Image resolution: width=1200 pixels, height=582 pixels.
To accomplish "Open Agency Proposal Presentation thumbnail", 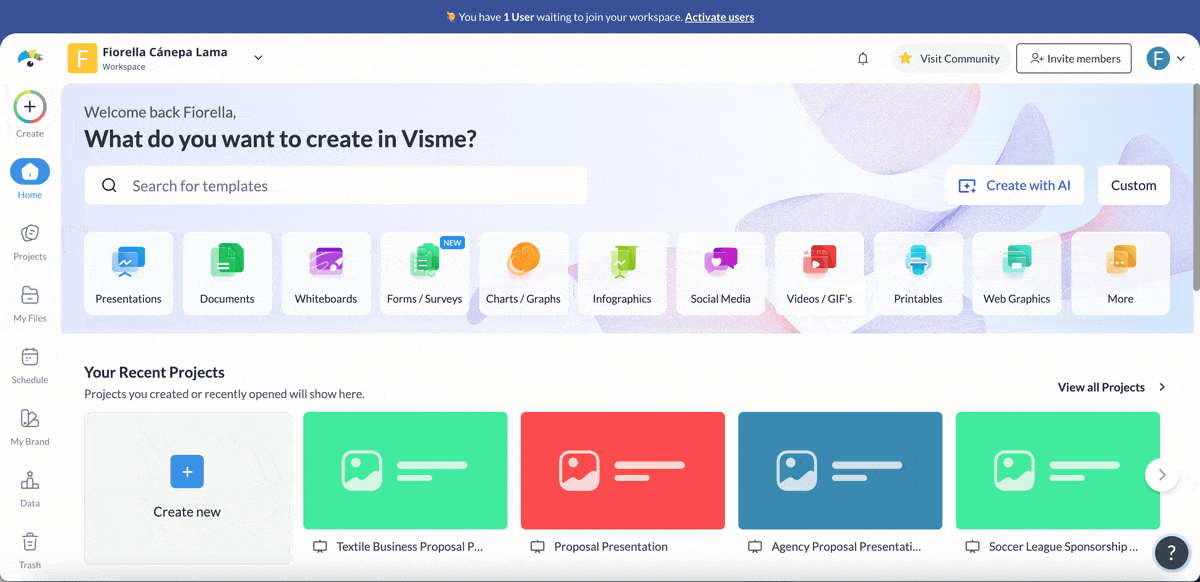I will click(x=840, y=471).
